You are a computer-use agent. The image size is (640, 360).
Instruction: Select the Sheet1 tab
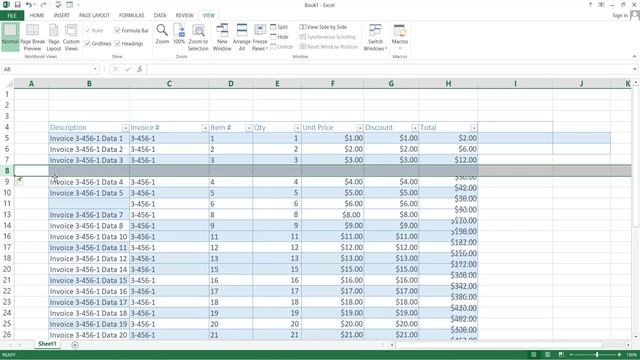47,344
